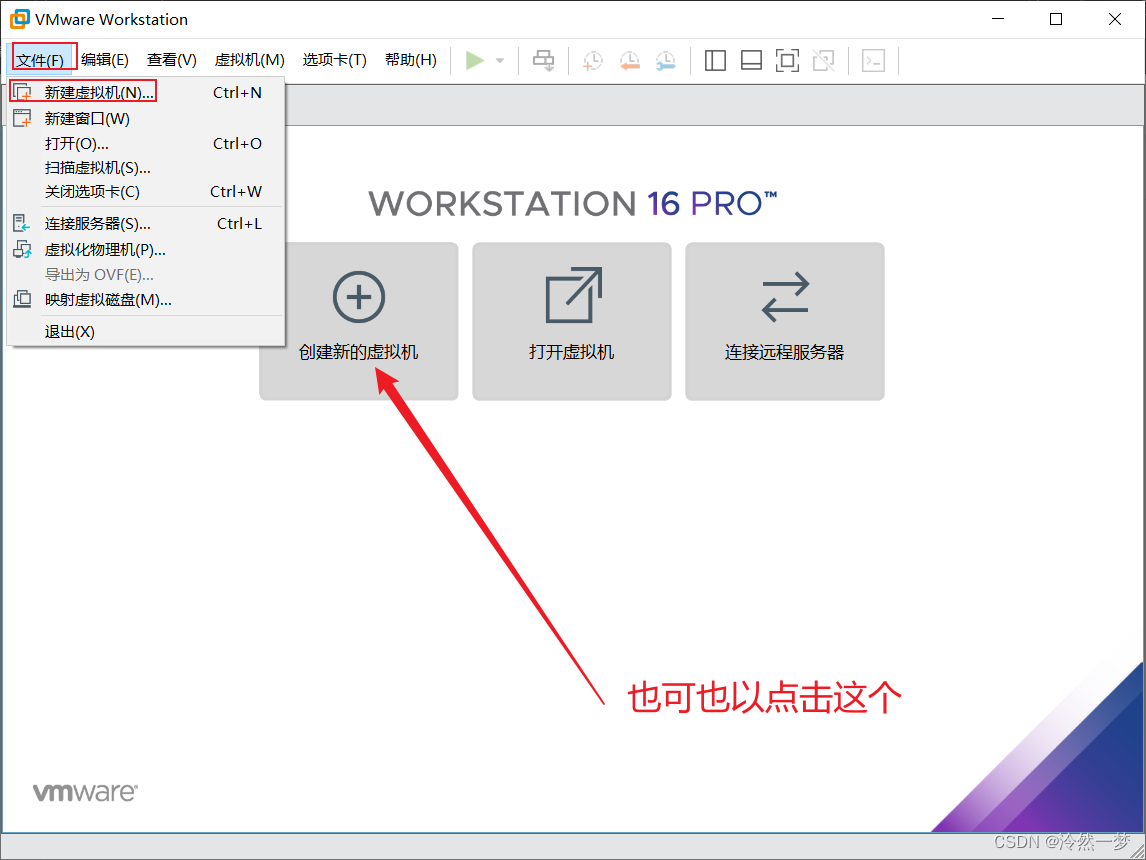This screenshot has width=1146, height=860.
Task: Select 退出(X) to exit the application
Action: point(145,332)
